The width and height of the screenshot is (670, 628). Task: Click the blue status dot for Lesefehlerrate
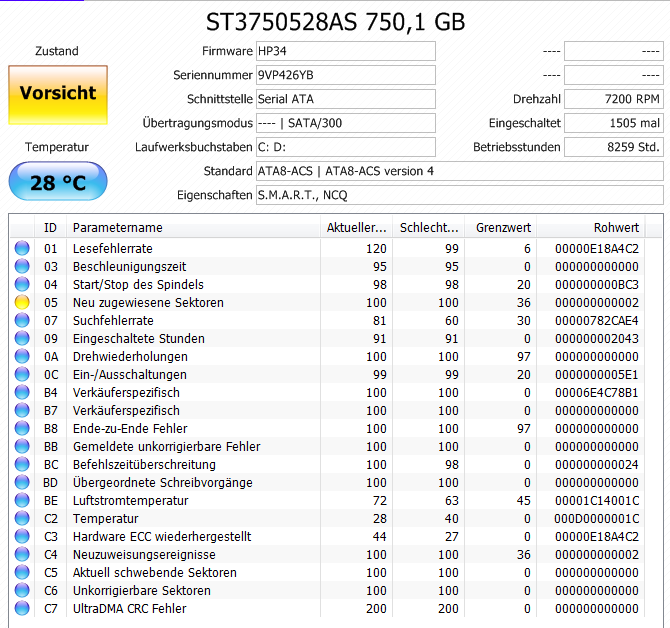(22, 248)
